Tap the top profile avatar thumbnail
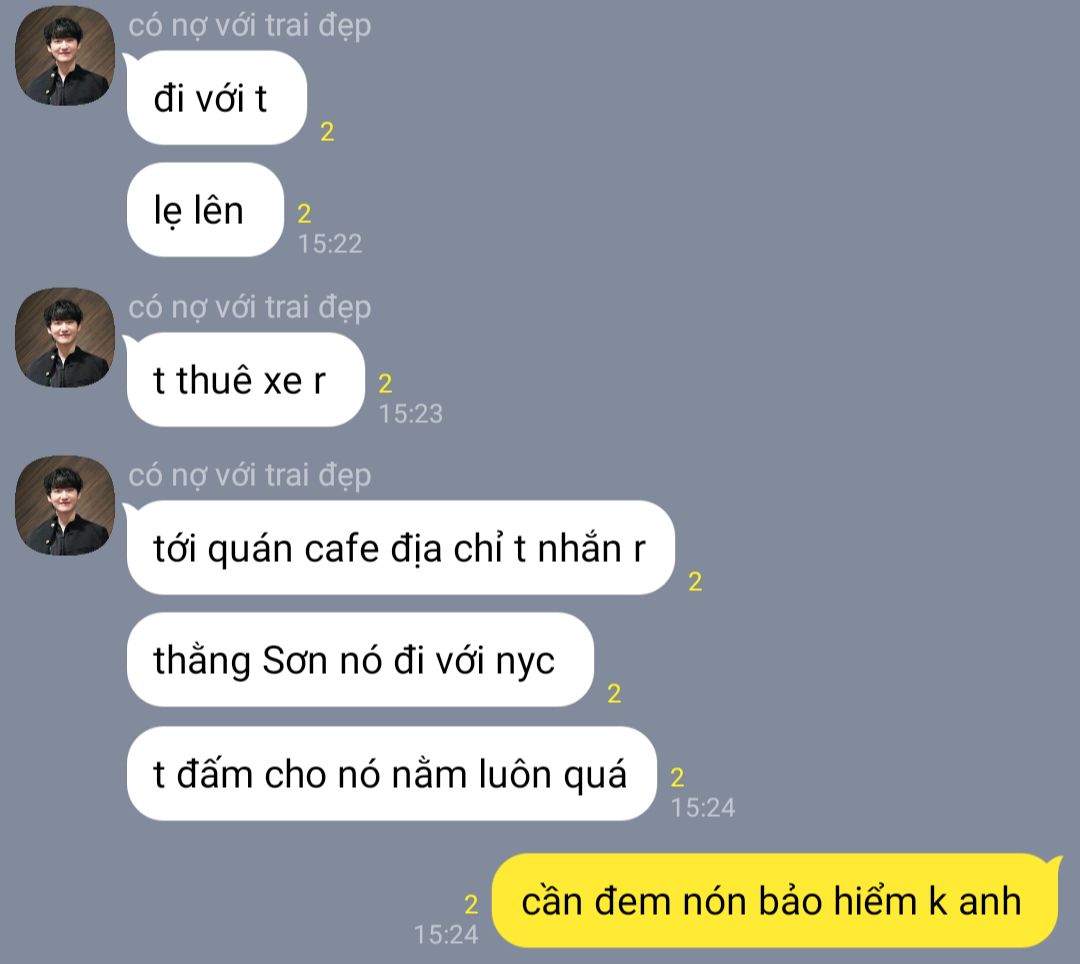Screen dimensions: 1080x964 [65, 56]
